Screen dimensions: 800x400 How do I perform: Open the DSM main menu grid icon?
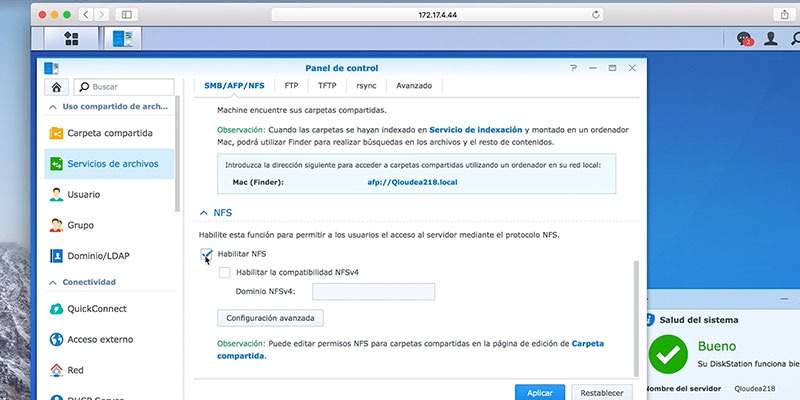point(71,39)
